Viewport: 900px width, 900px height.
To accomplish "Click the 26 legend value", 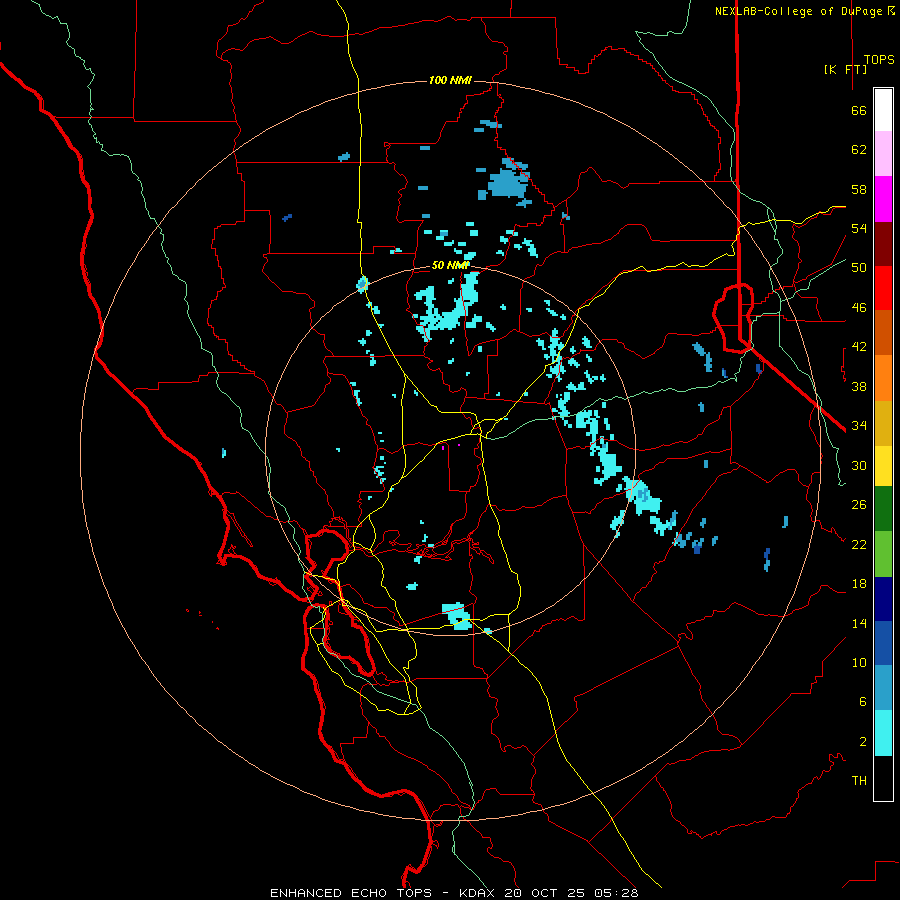I will point(859,505).
